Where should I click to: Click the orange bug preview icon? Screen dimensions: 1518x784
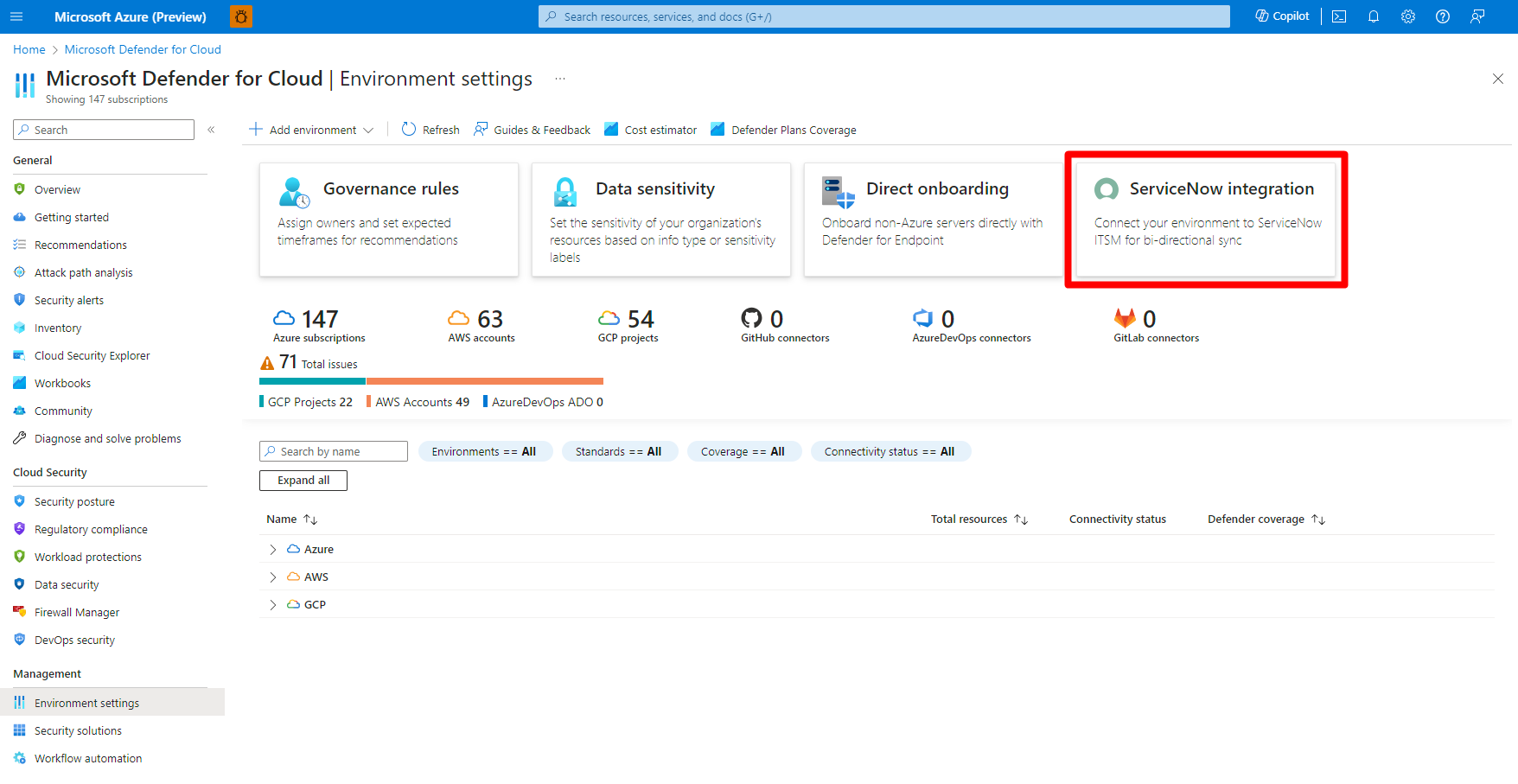pyautogui.click(x=241, y=16)
